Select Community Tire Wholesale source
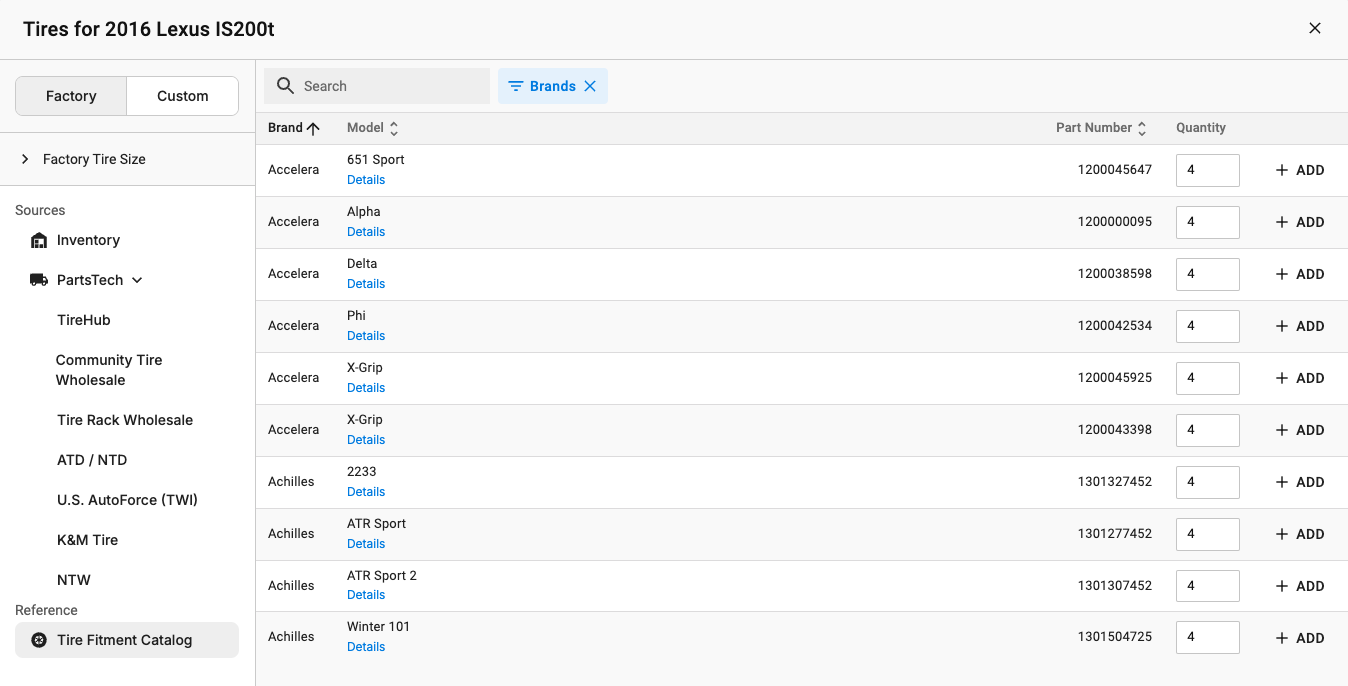The width and height of the screenshot is (1348, 686). coord(109,370)
